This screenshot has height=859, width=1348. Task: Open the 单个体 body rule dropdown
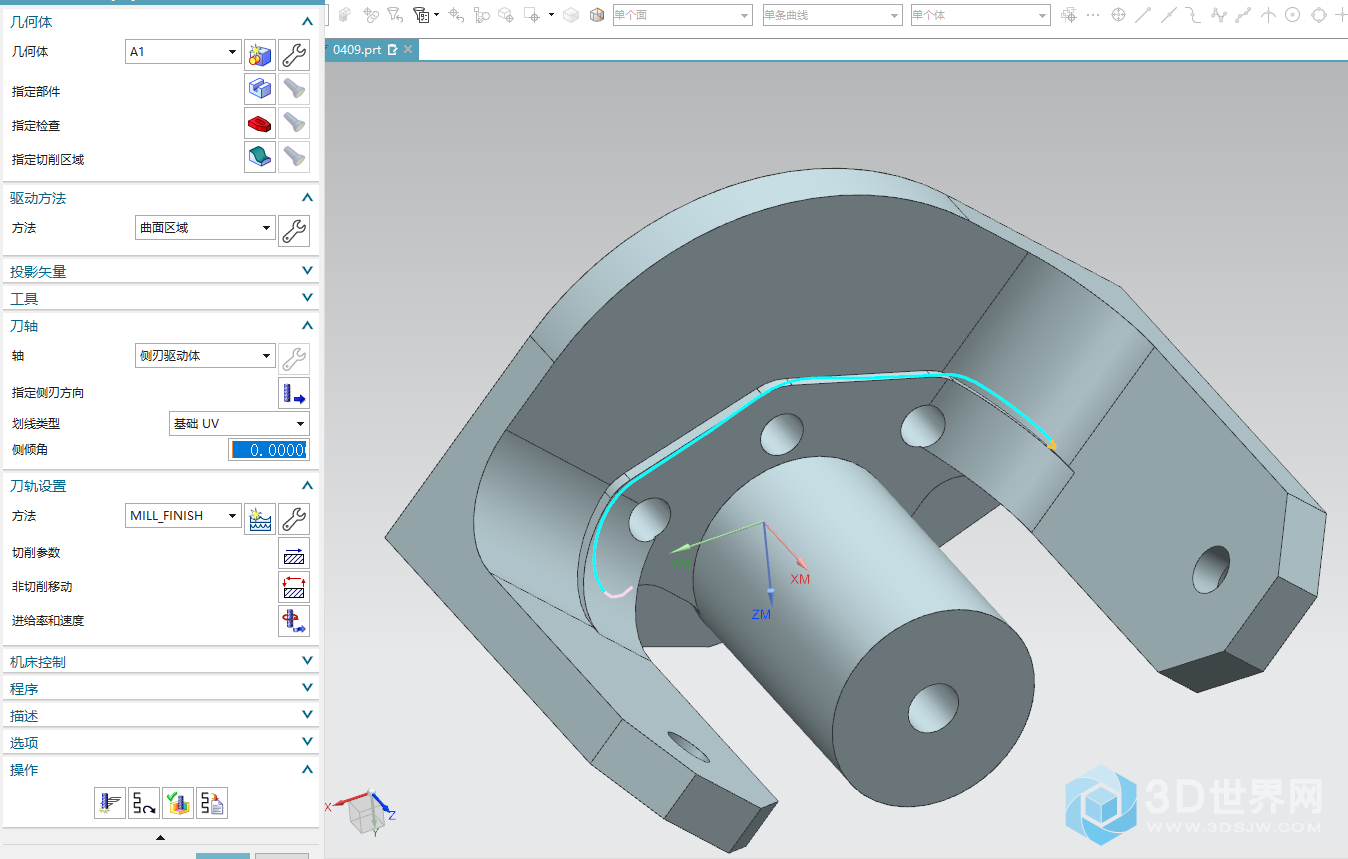pyautogui.click(x=980, y=15)
